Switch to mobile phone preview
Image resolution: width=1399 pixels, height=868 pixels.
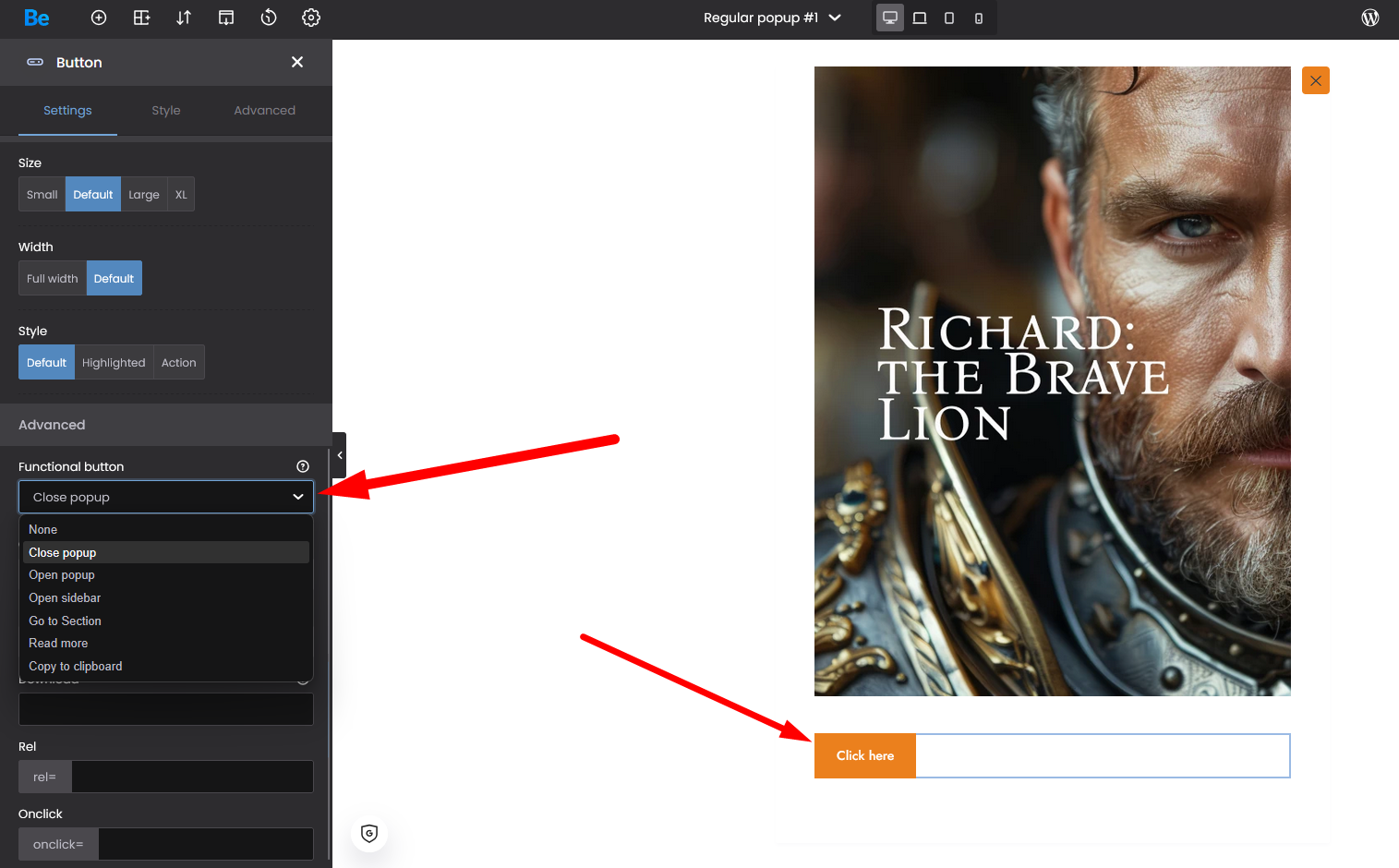click(979, 18)
